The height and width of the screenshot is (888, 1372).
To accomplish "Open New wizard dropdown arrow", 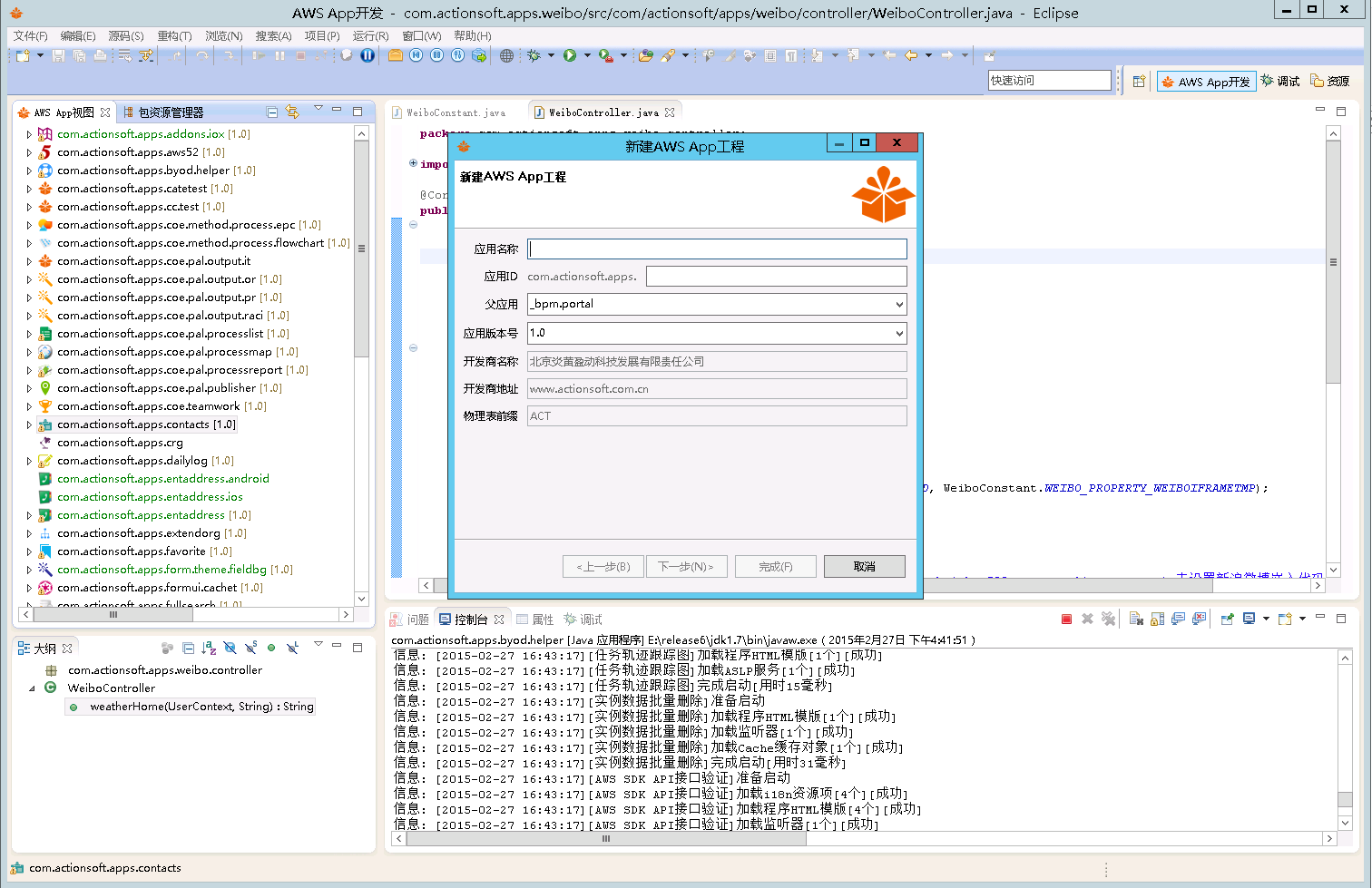I will coord(40,56).
